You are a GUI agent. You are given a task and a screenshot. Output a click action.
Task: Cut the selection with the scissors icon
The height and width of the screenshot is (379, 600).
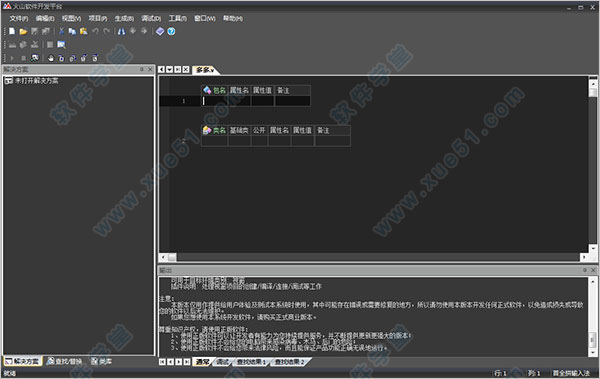tap(61, 31)
